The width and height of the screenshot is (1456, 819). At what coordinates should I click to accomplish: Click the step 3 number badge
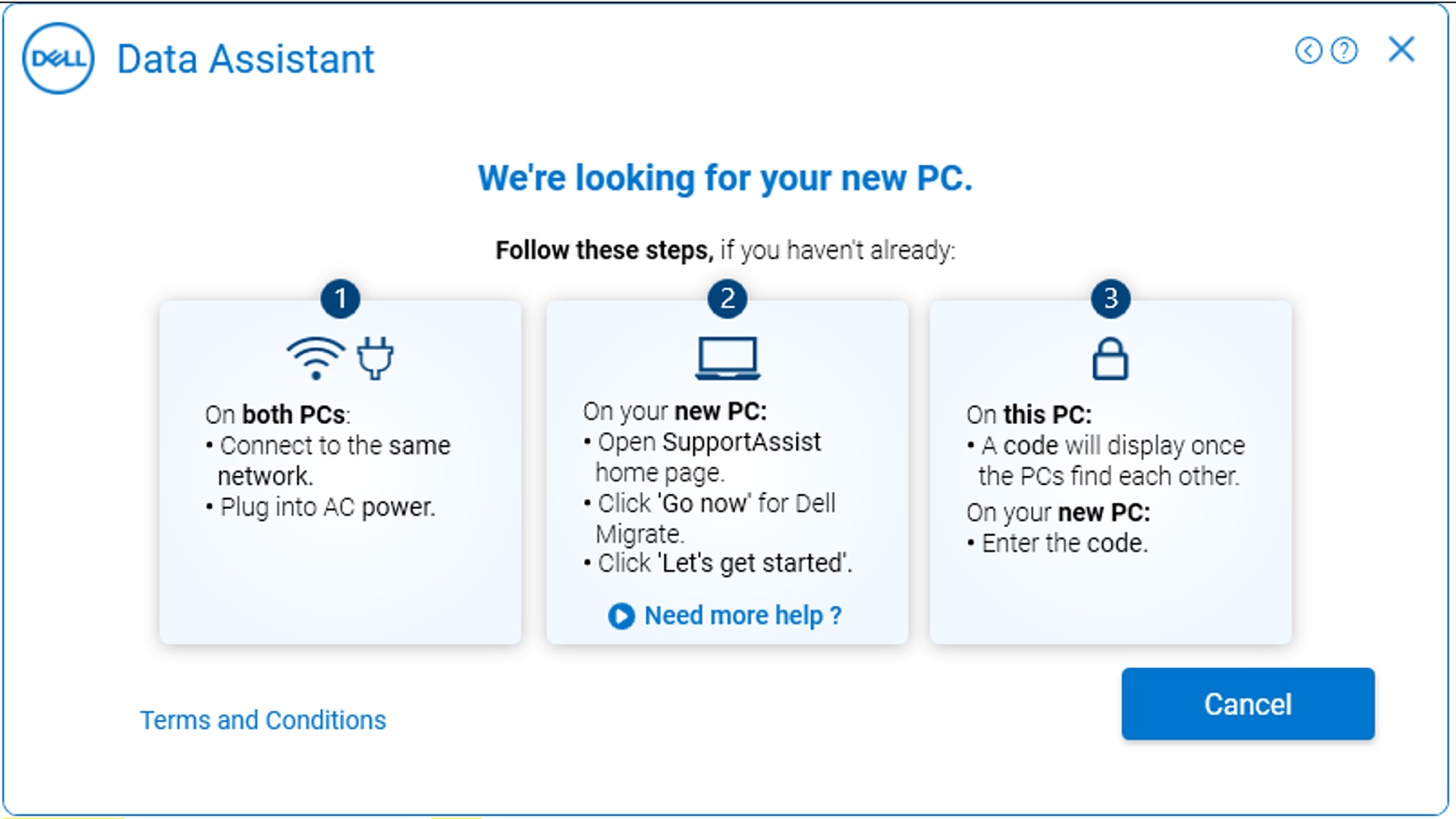[x=1110, y=298]
